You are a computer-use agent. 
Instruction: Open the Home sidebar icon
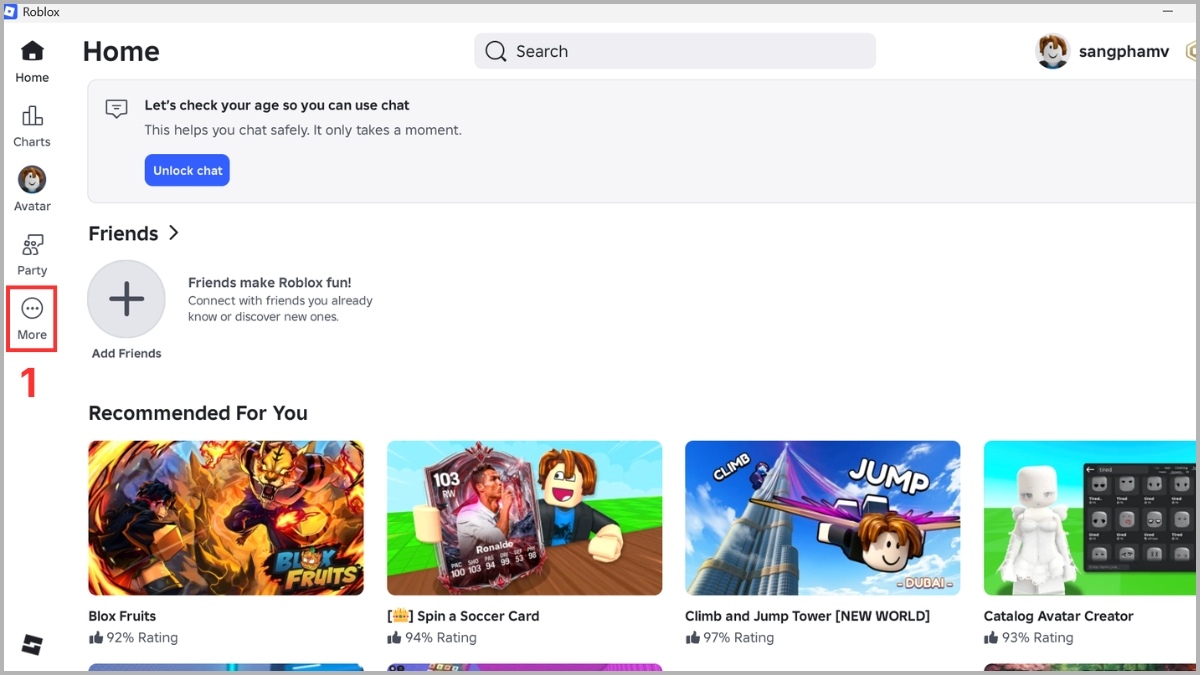point(32,51)
